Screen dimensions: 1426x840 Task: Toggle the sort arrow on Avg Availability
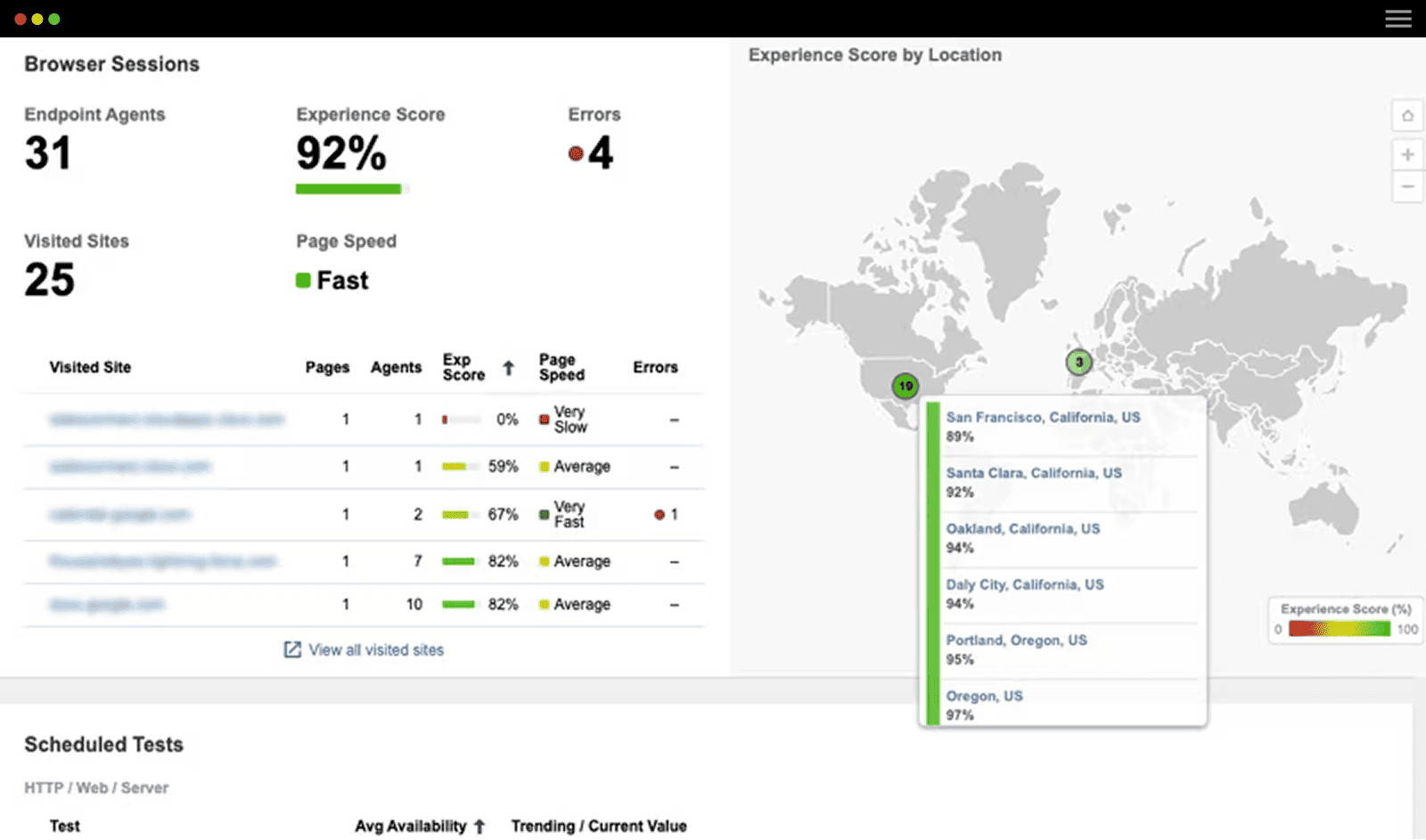pyautogui.click(x=481, y=826)
